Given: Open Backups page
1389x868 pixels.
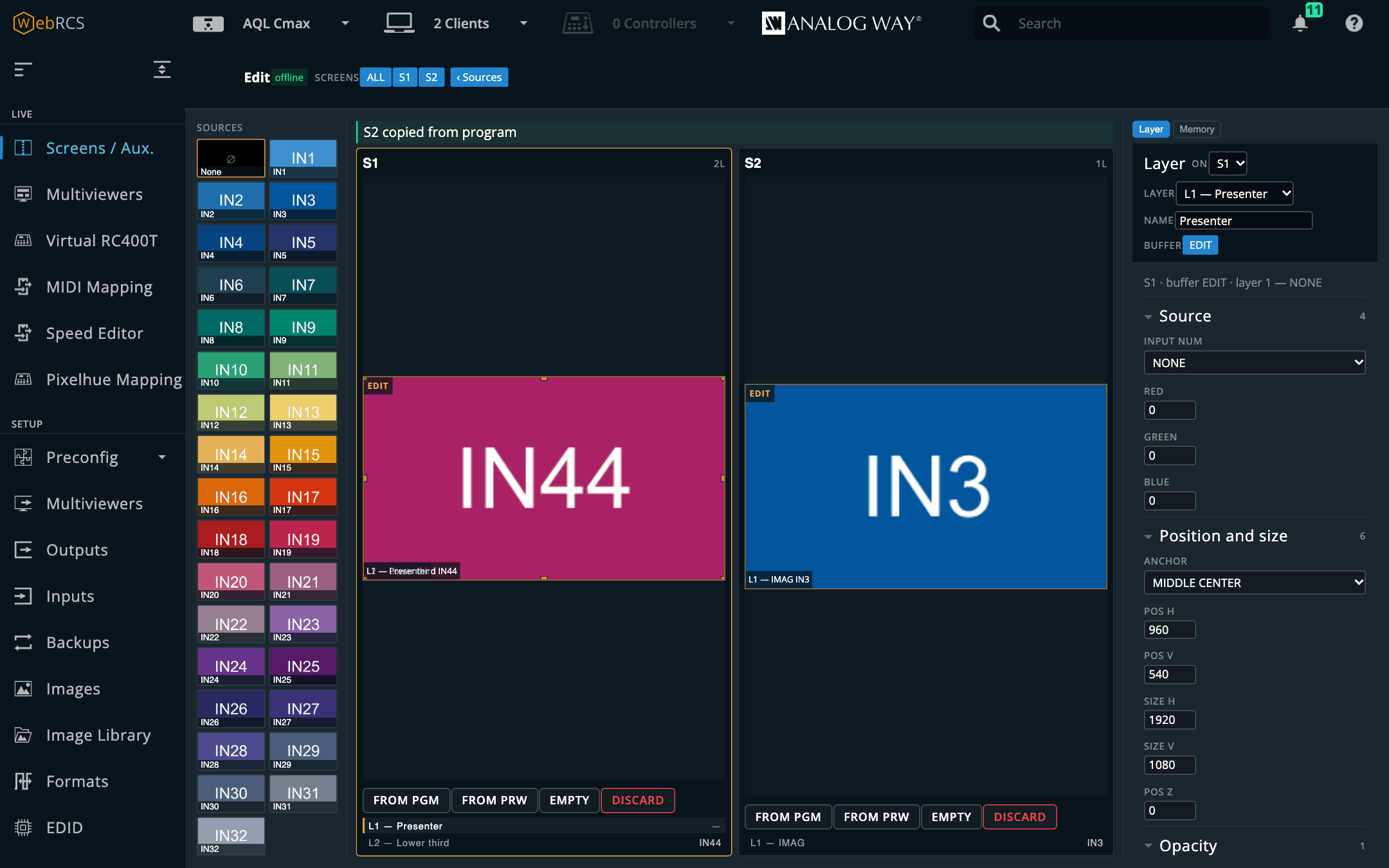Looking at the screenshot, I should pyautogui.click(x=93, y=642).
